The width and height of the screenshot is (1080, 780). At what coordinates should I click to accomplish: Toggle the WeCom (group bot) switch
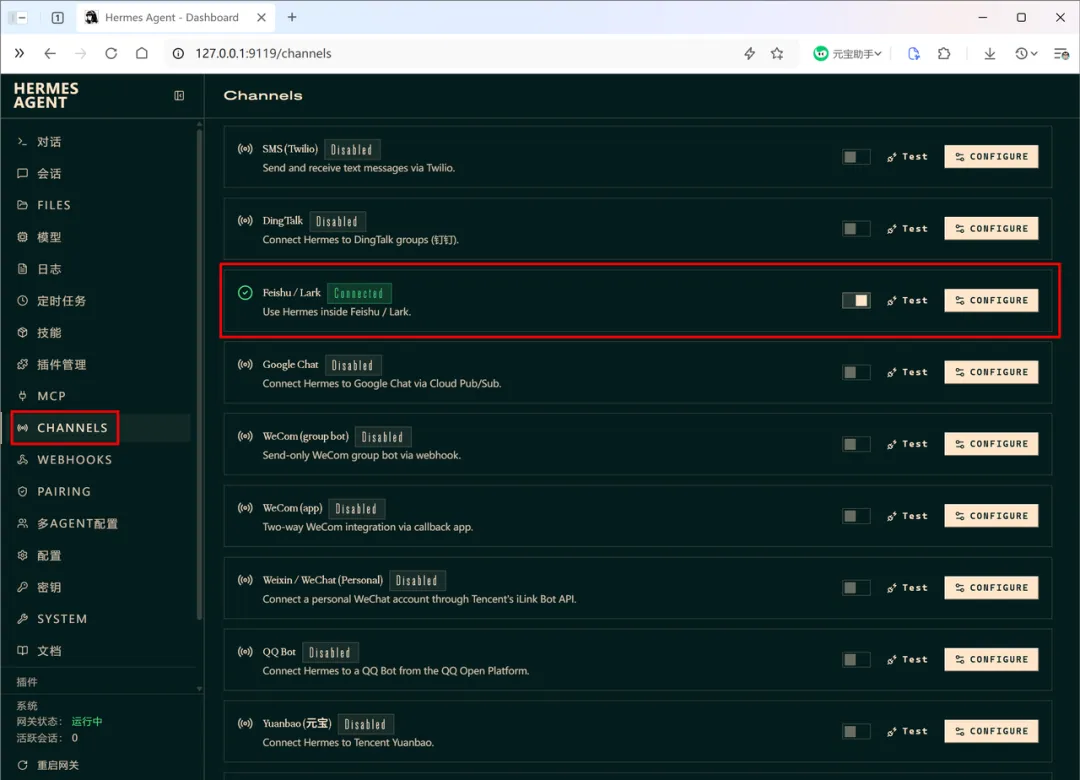coord(856,444)
